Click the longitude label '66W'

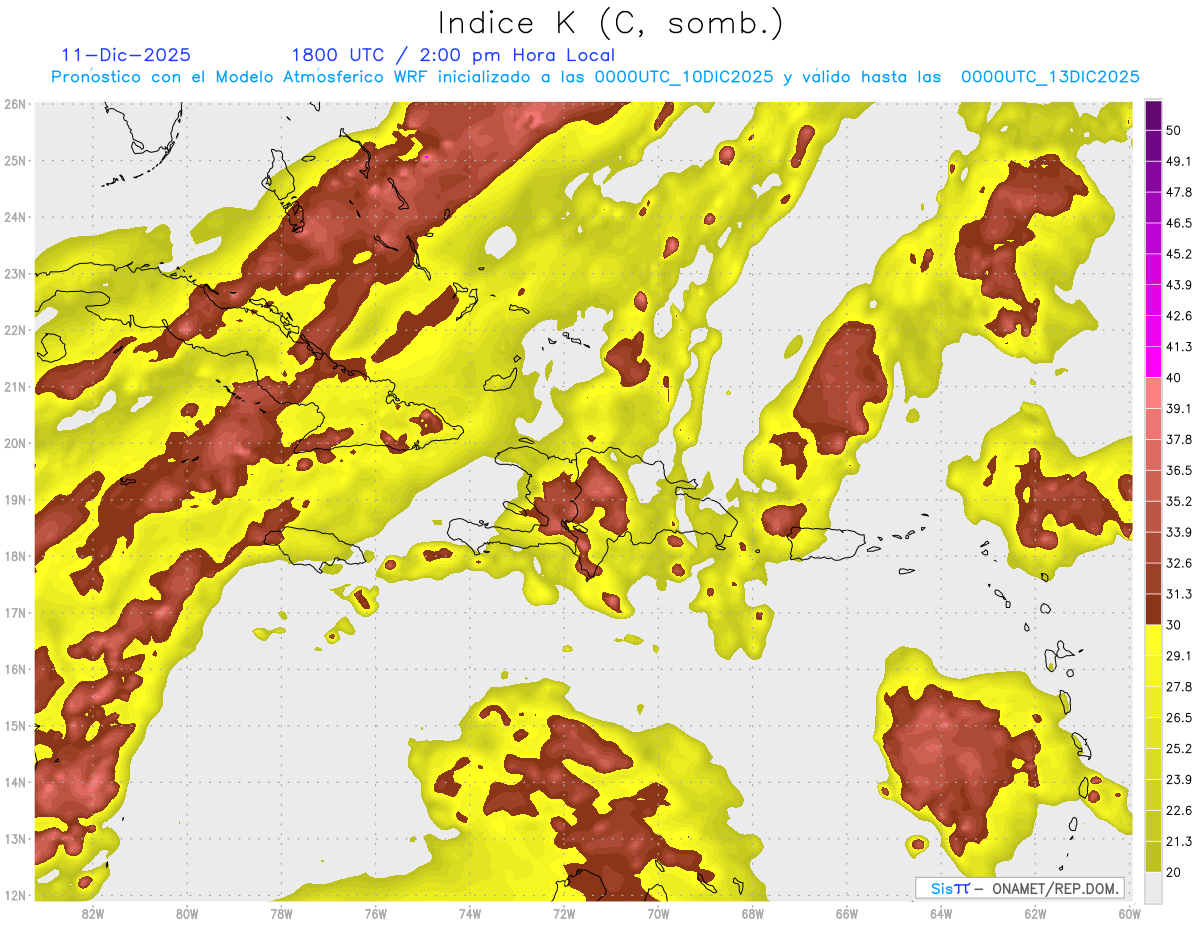coord(847,914)
